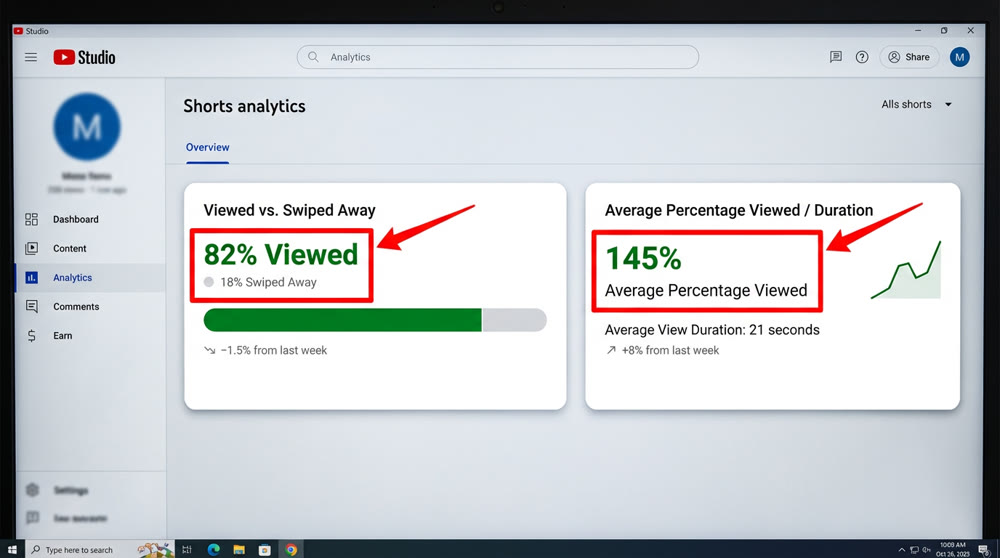This screenshot has height=558, width=1000.
Task: Click the green viewed progress bar
Action: tap(342, 320)
